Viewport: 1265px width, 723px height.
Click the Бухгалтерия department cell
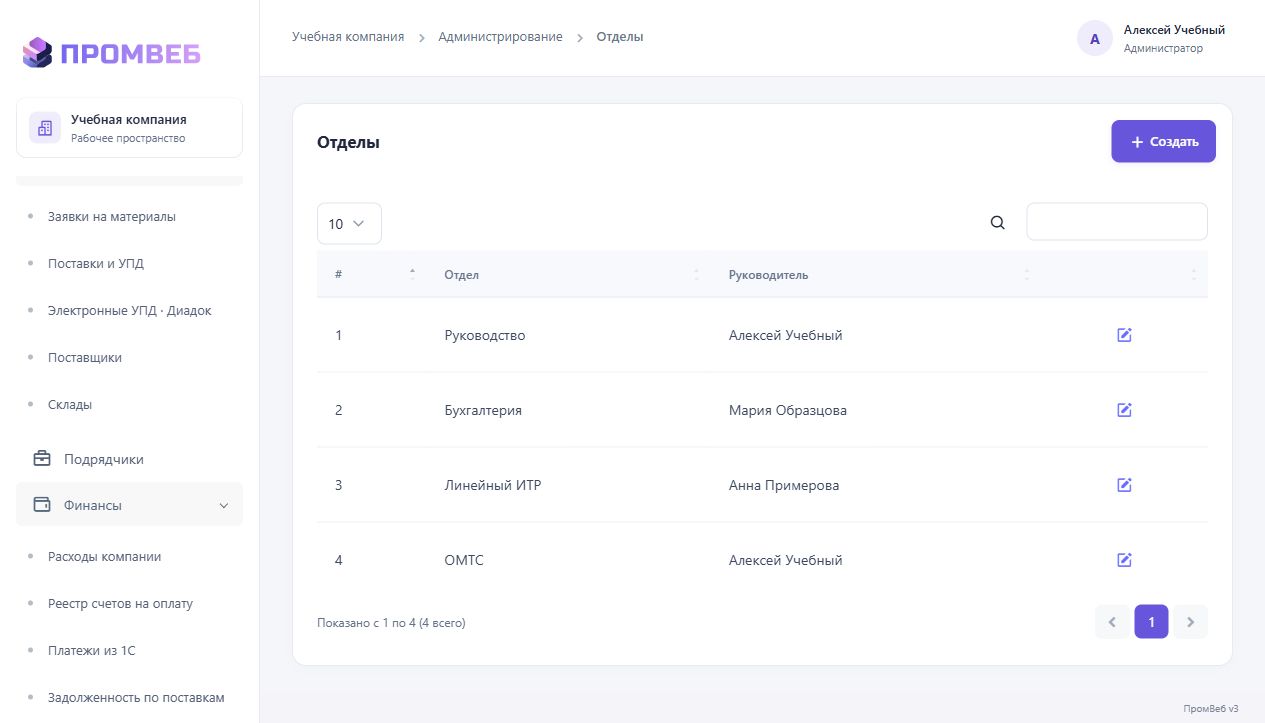click(483, 410)
